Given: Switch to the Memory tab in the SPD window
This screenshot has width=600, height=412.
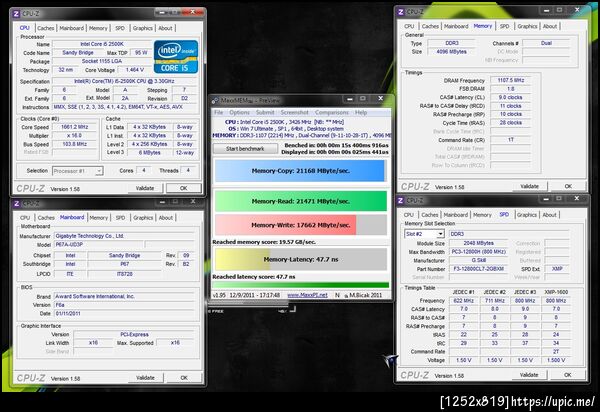Looking at the screenshot, I should [x=482, y=215].
